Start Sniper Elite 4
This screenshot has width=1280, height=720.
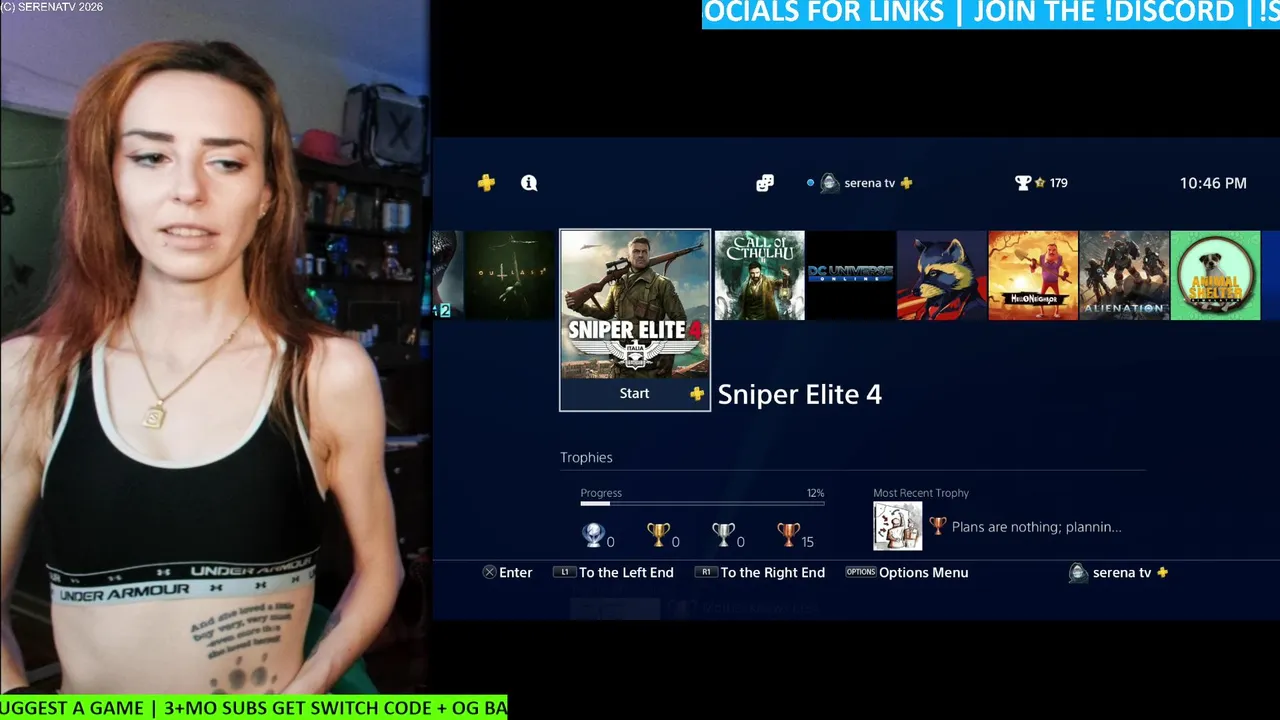(x=634, y=394)
